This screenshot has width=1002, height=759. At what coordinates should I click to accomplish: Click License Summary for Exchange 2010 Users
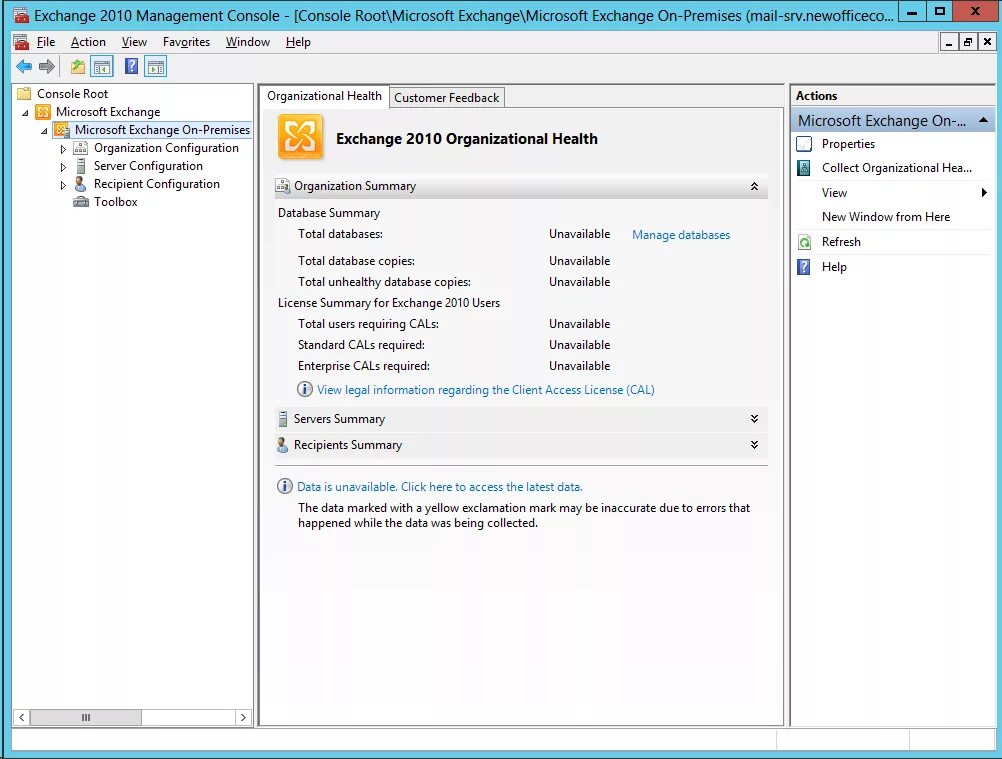pyautogui.click(x=389, y=303)
